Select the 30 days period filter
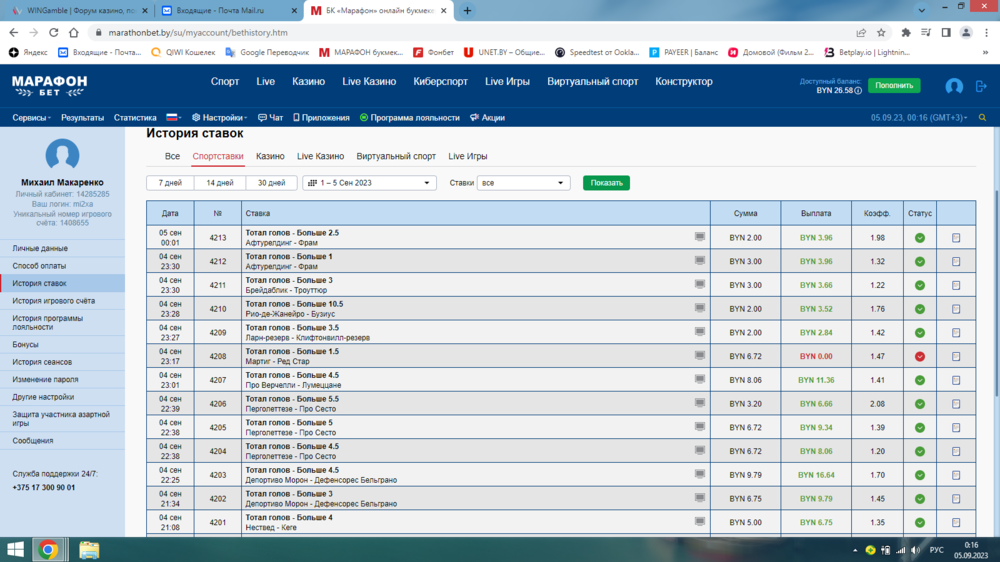1000x562 pixels. click(271, 183)
